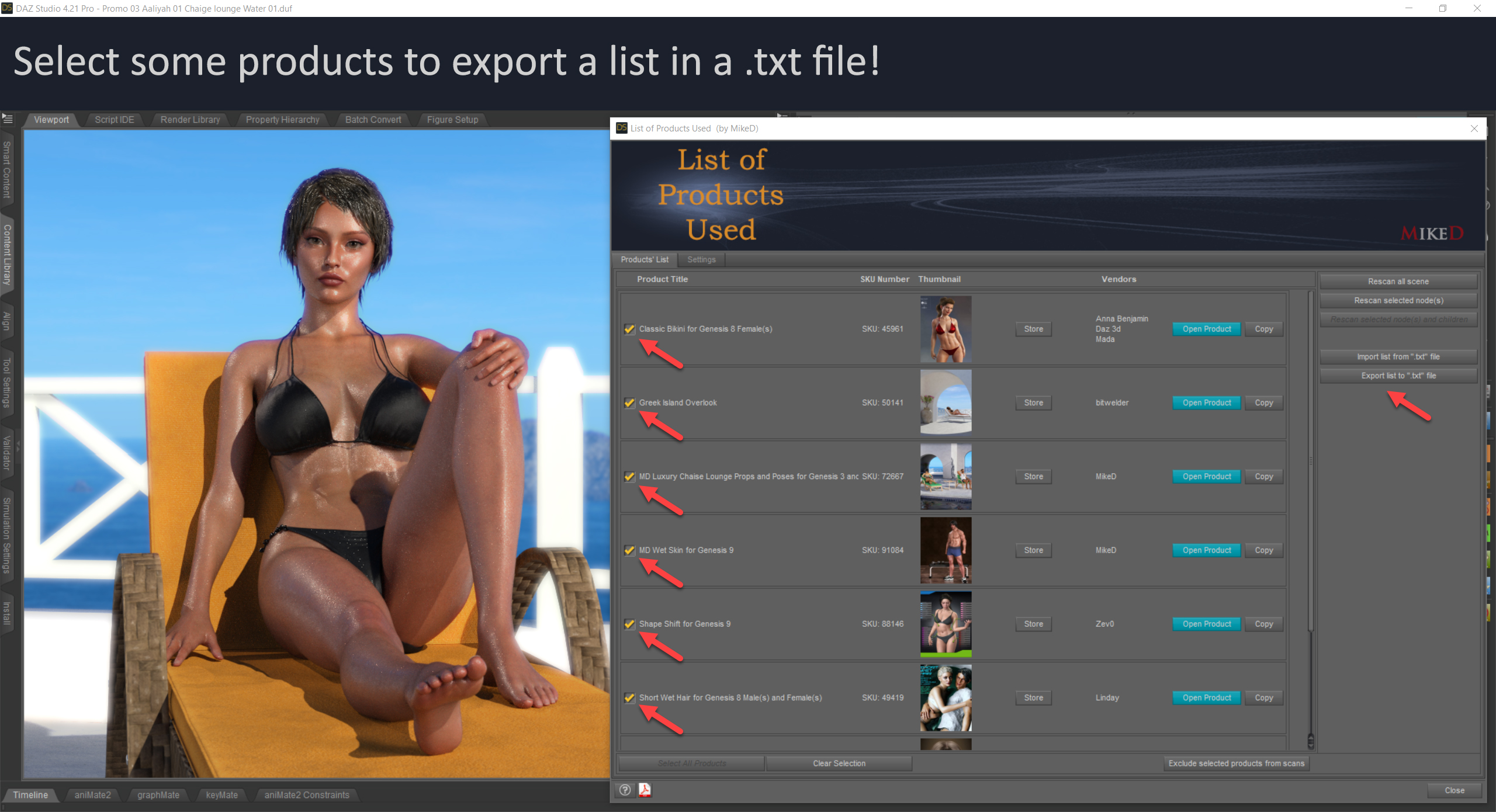Open the help question mark icon
The image size is (1496, 812).
click(625, 790)
